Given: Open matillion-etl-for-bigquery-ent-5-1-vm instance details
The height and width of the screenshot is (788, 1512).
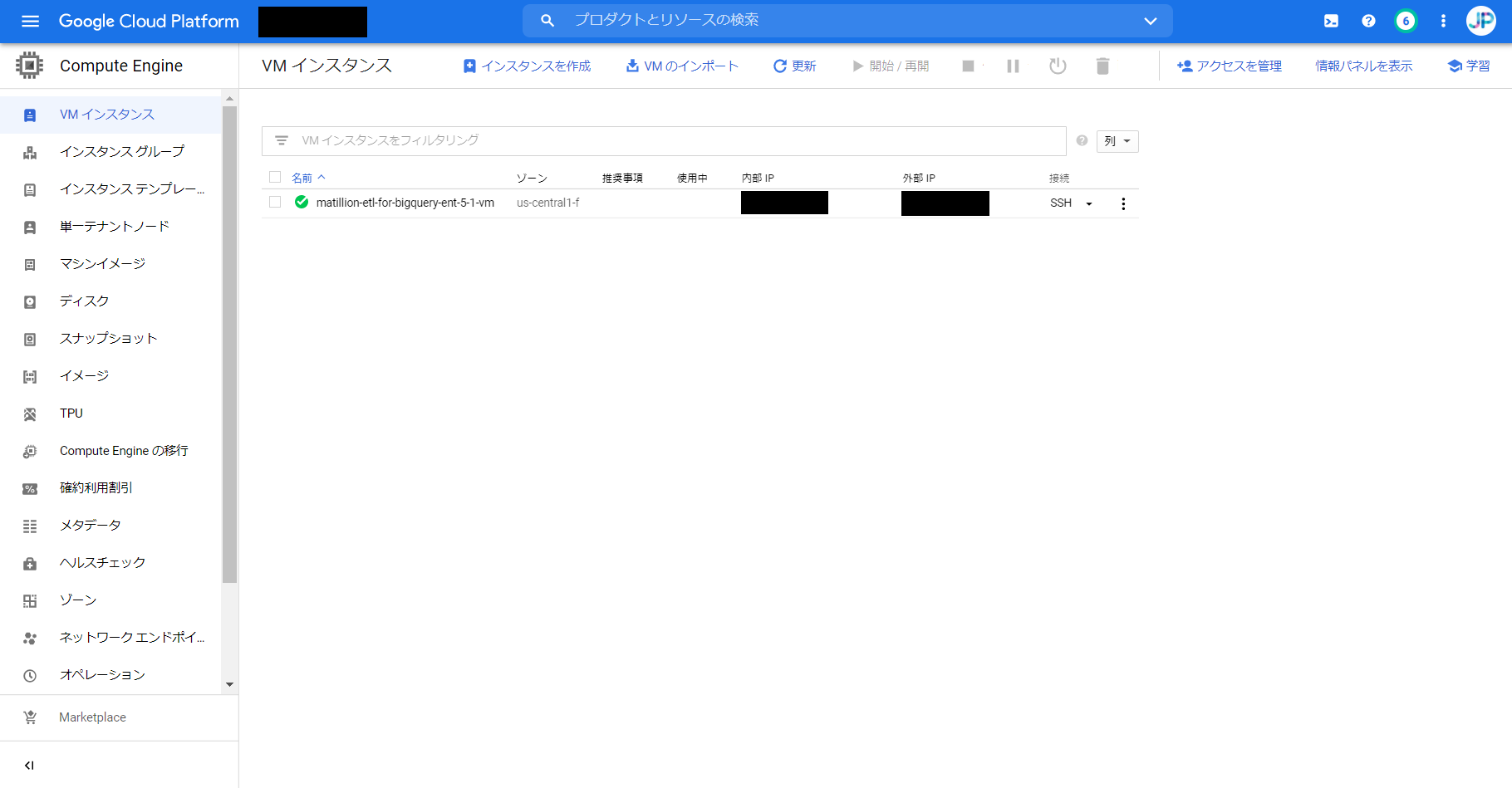Looking at the screenshot, I should (405, 203).
